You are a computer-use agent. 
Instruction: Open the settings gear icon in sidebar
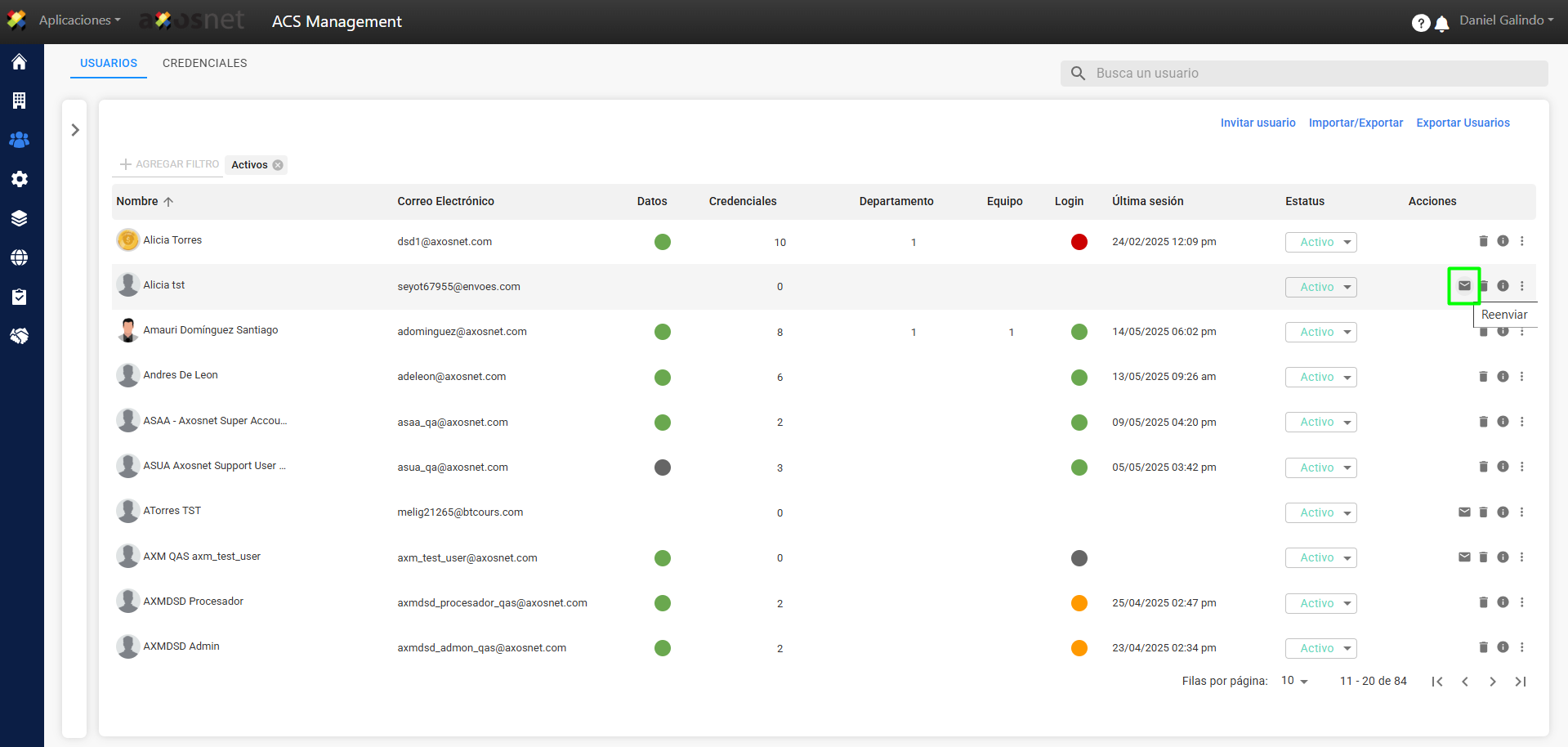(20, 179)
